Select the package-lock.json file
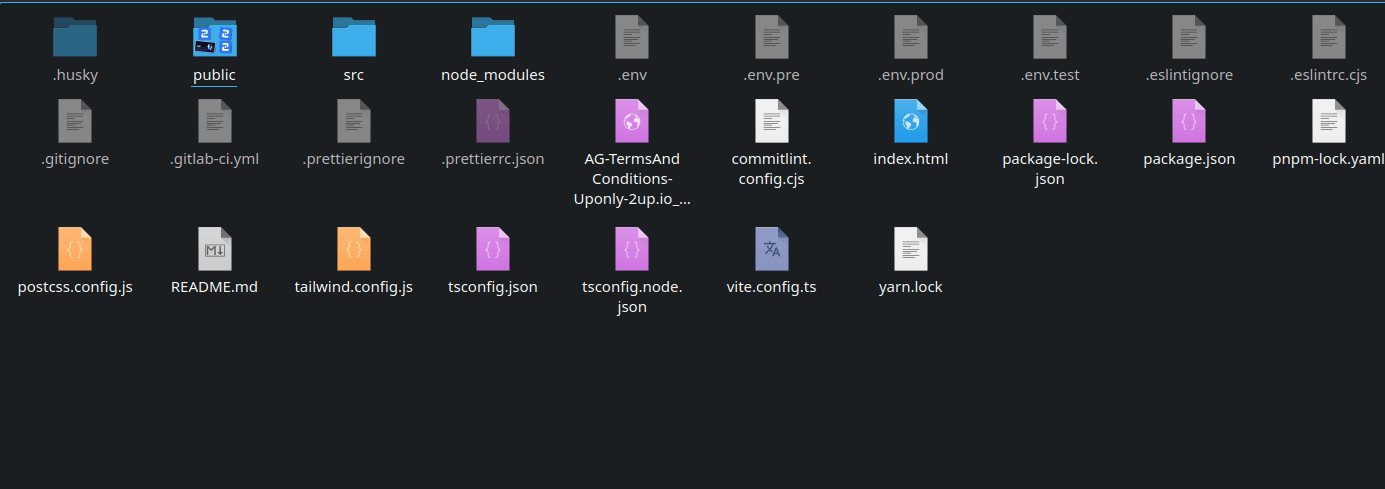This screenshot has width=1385, height=489. (1050, 122)
